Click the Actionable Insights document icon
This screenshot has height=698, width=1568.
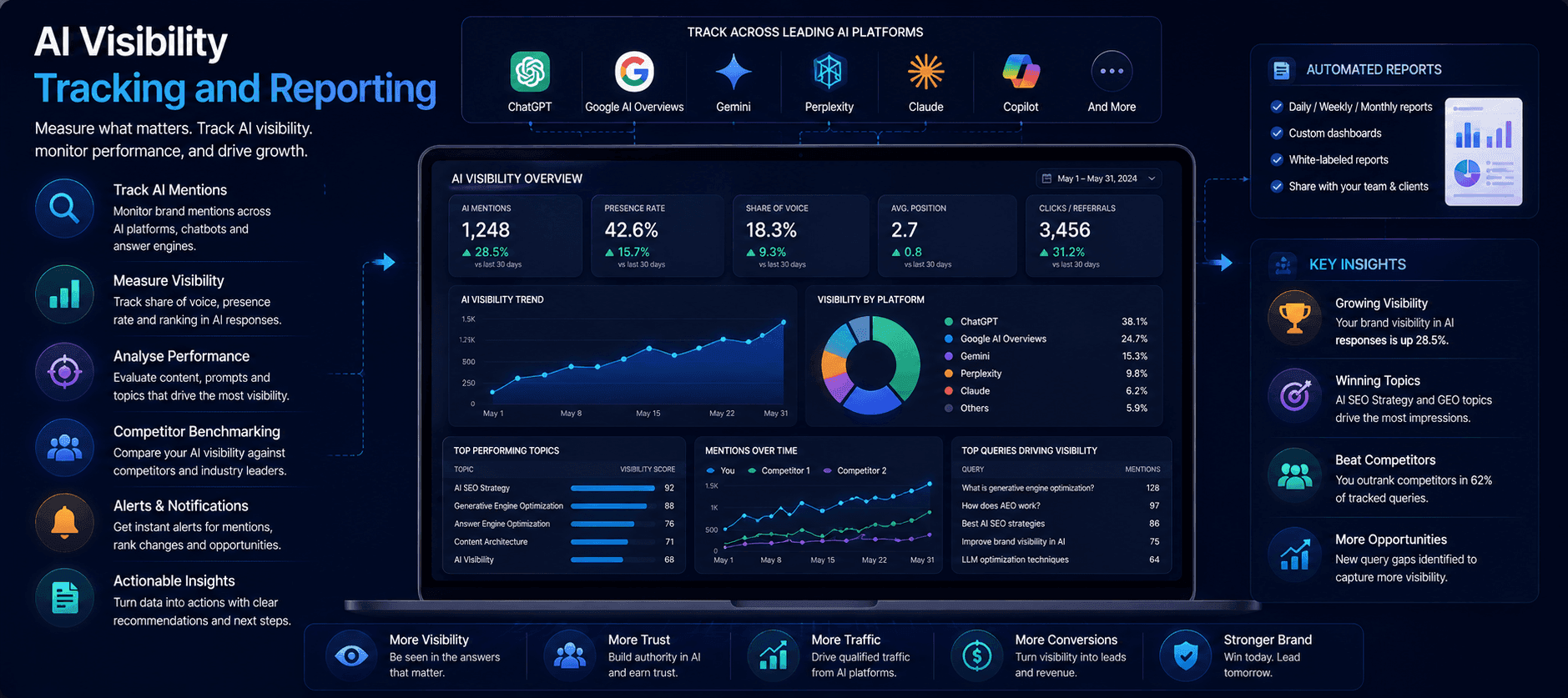[x=64, y=598]
